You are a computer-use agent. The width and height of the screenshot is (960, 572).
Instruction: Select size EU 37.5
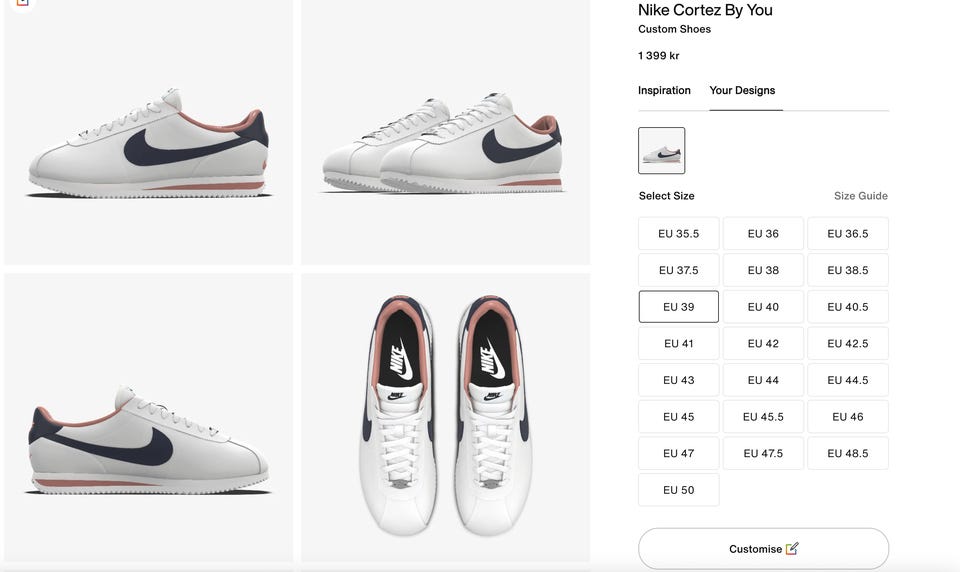click(678, 270)
